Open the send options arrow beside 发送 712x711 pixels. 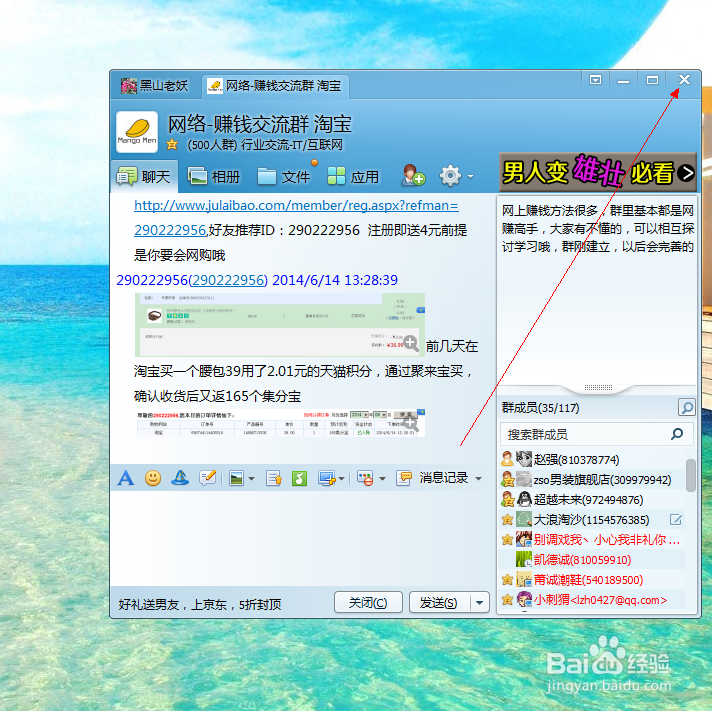(480, 602)
